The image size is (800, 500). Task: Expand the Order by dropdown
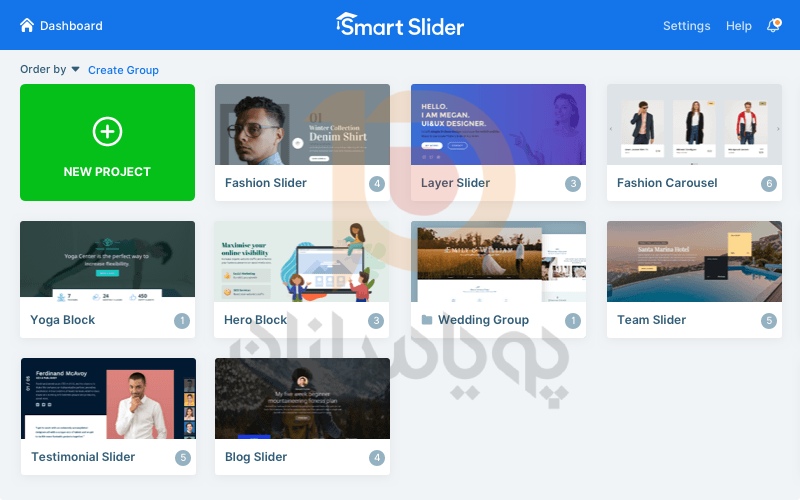tap(49, 69)
